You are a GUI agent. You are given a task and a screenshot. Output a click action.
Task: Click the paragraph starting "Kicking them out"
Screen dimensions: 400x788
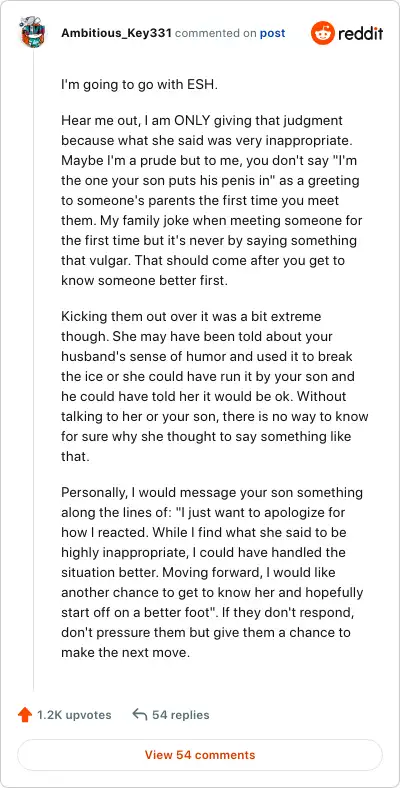(x=215, y=387)
